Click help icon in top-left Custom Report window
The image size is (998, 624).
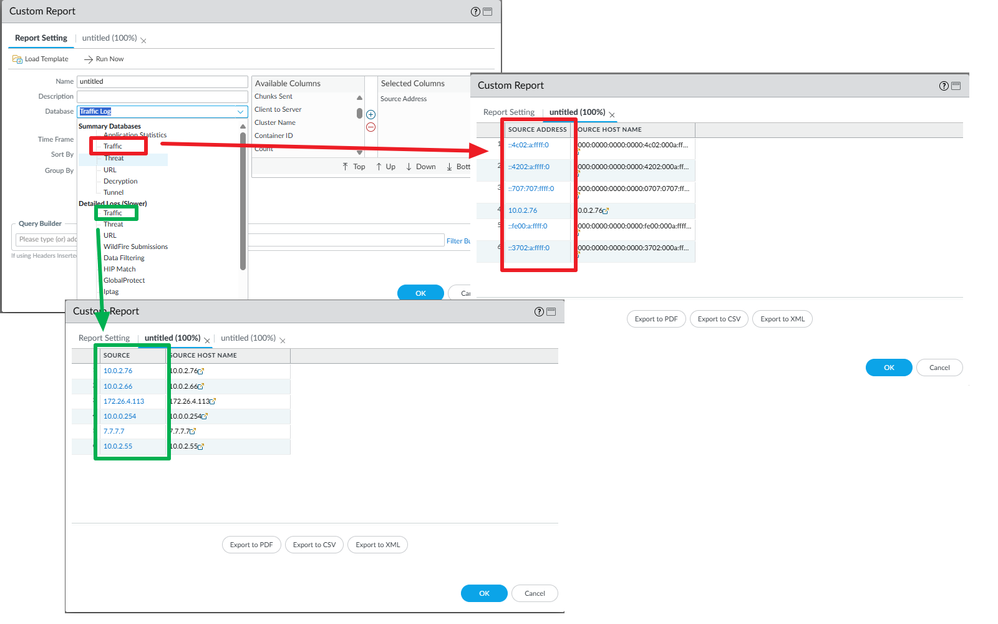(475, 11)
